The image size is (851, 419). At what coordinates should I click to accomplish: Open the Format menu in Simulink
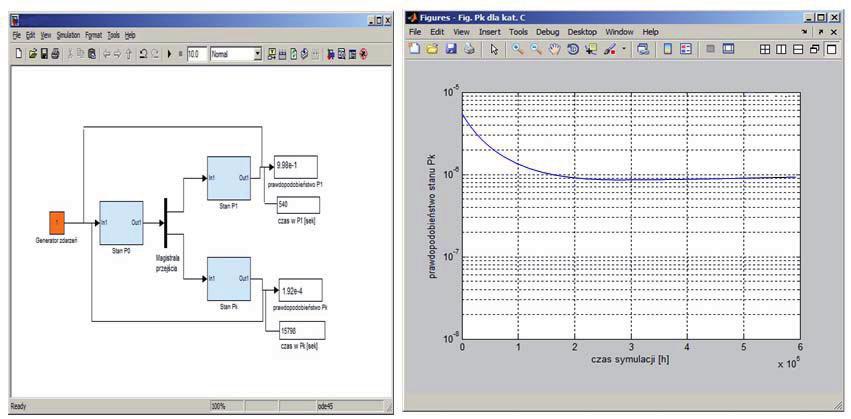(x=93, y=35)
